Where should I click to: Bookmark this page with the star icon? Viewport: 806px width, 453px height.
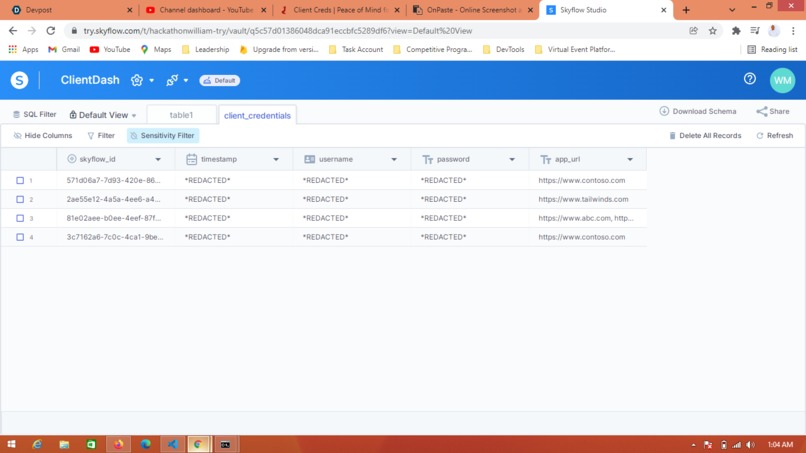pyautogui.click(x=712, y=31)
